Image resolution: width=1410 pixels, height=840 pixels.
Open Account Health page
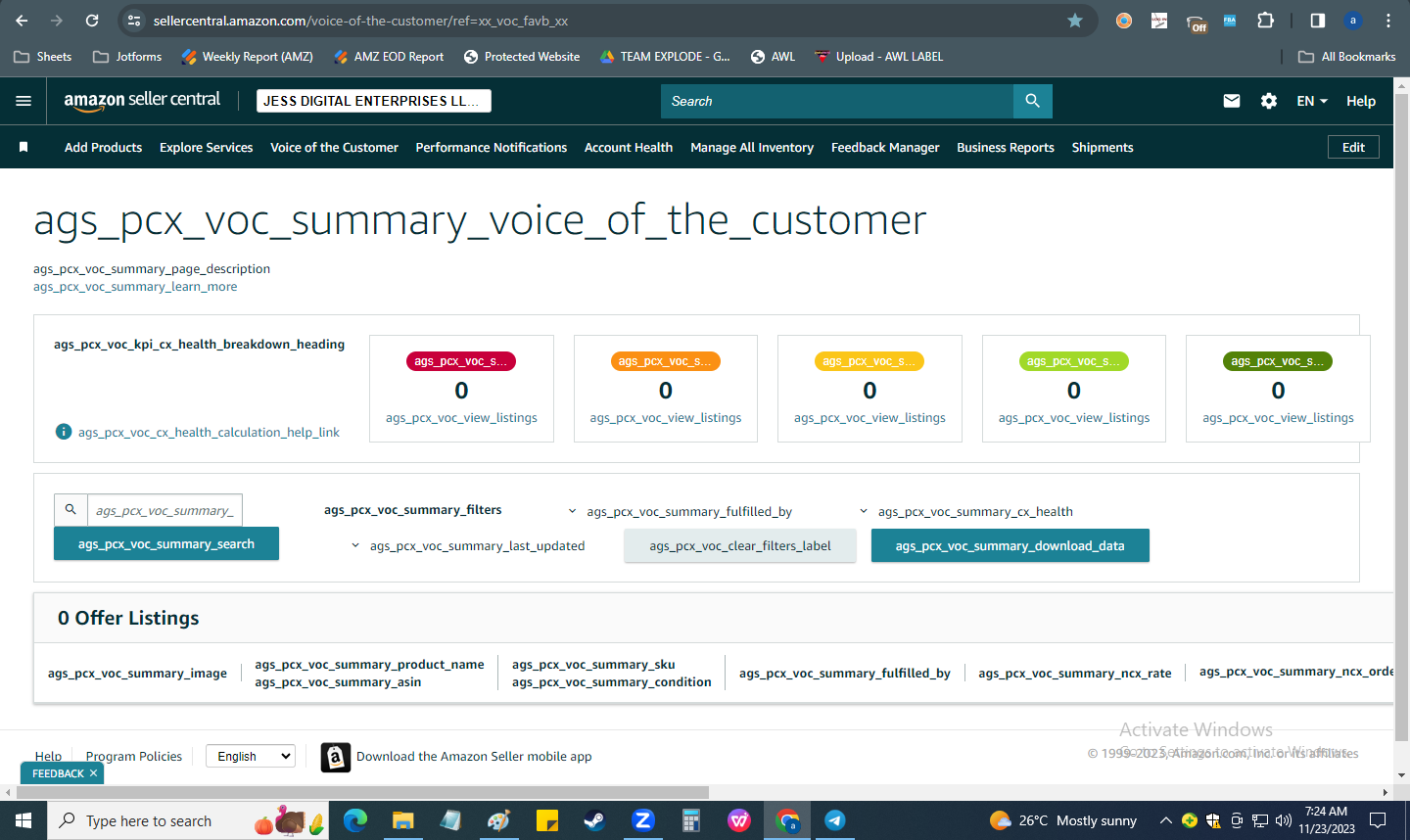(629, 147)
